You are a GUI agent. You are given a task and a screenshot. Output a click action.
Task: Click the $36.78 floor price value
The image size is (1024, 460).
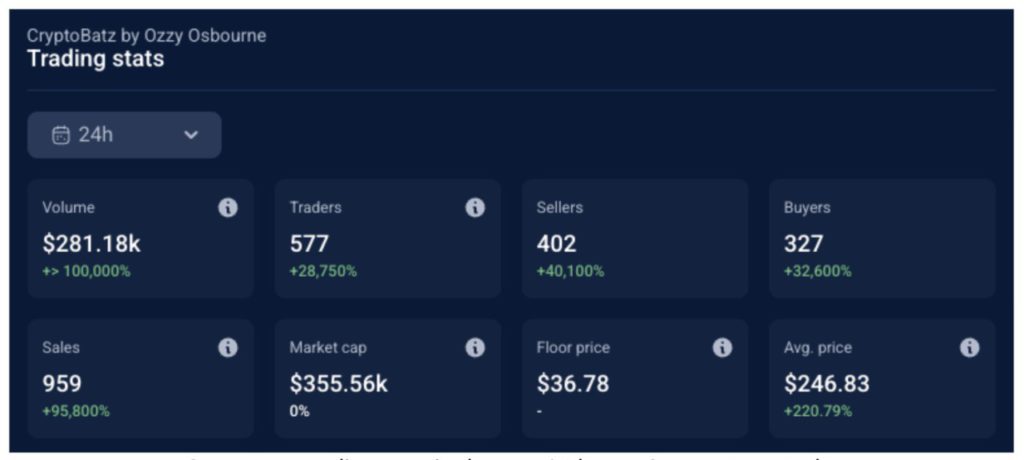tap(572, 383)
